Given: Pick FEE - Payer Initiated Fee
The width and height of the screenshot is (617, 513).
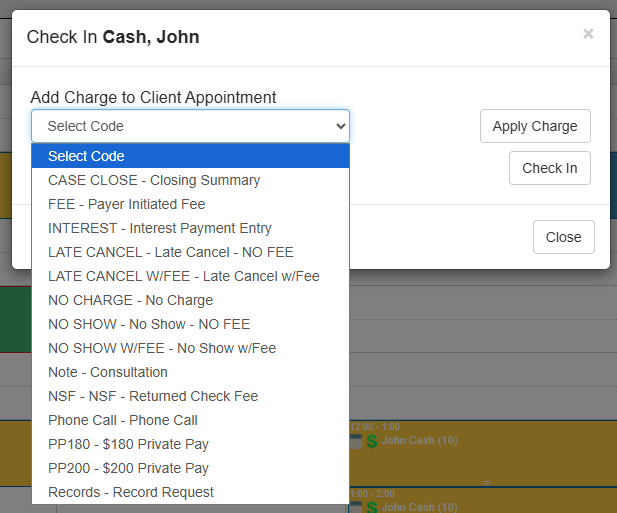Looking at the screenshot, I should click(x=126, y=204).
